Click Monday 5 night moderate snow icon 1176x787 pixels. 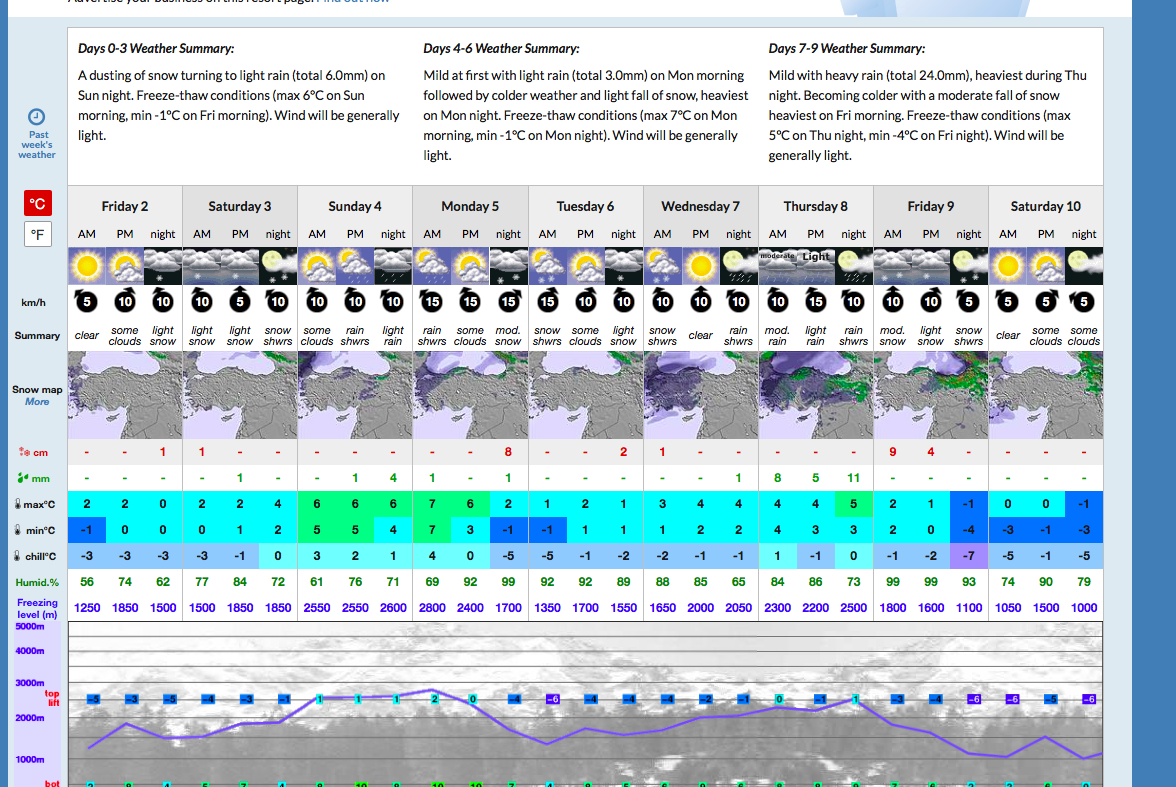[x=508, y=266]
